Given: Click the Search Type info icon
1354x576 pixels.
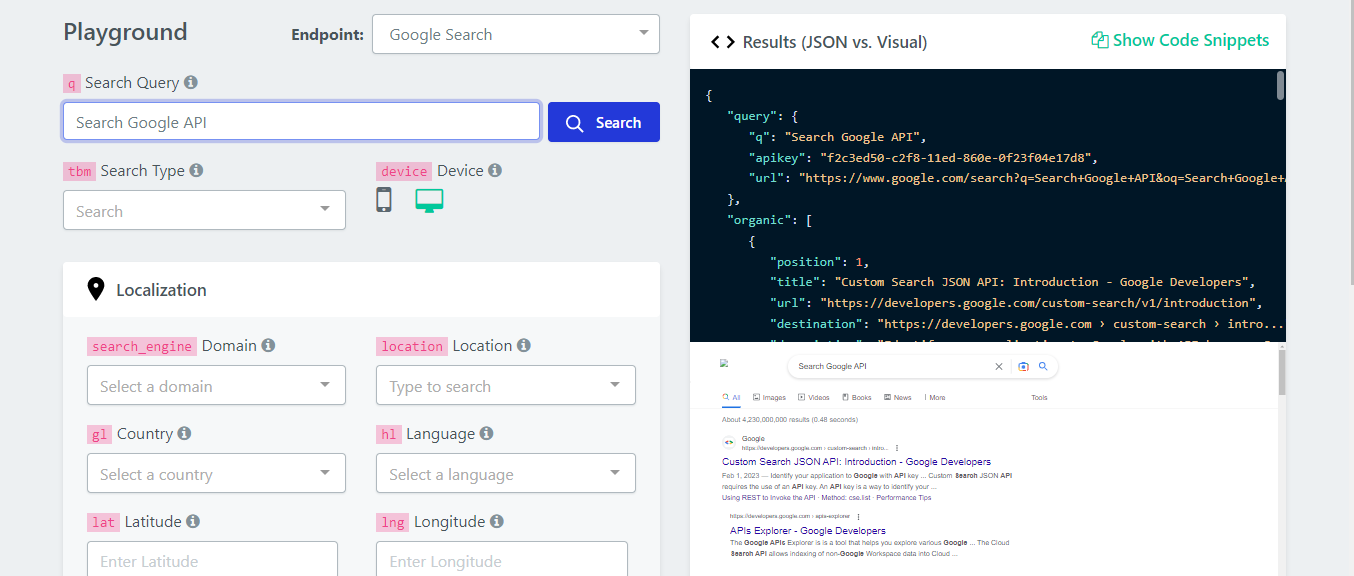Looking at the screenshot, I should pos(196,171).
